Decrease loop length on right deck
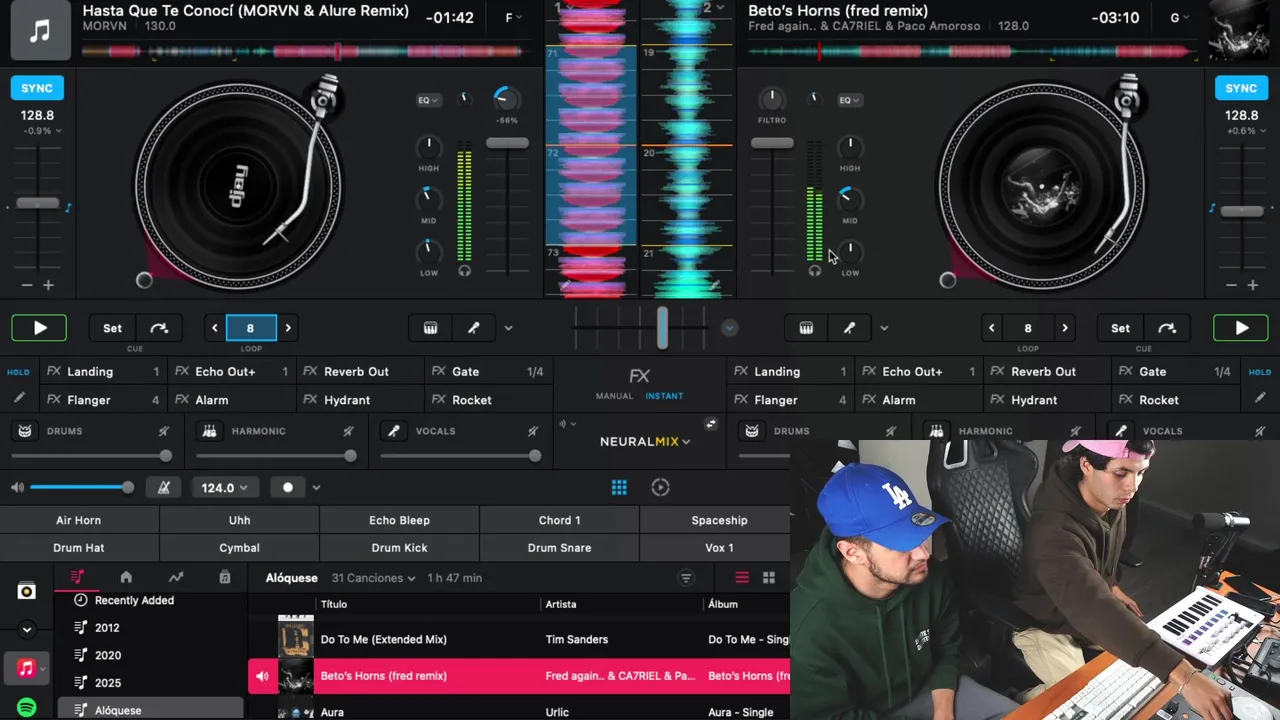Viewport: 1280px width, 720px height. pyautogui.click(x=991, y=328)
